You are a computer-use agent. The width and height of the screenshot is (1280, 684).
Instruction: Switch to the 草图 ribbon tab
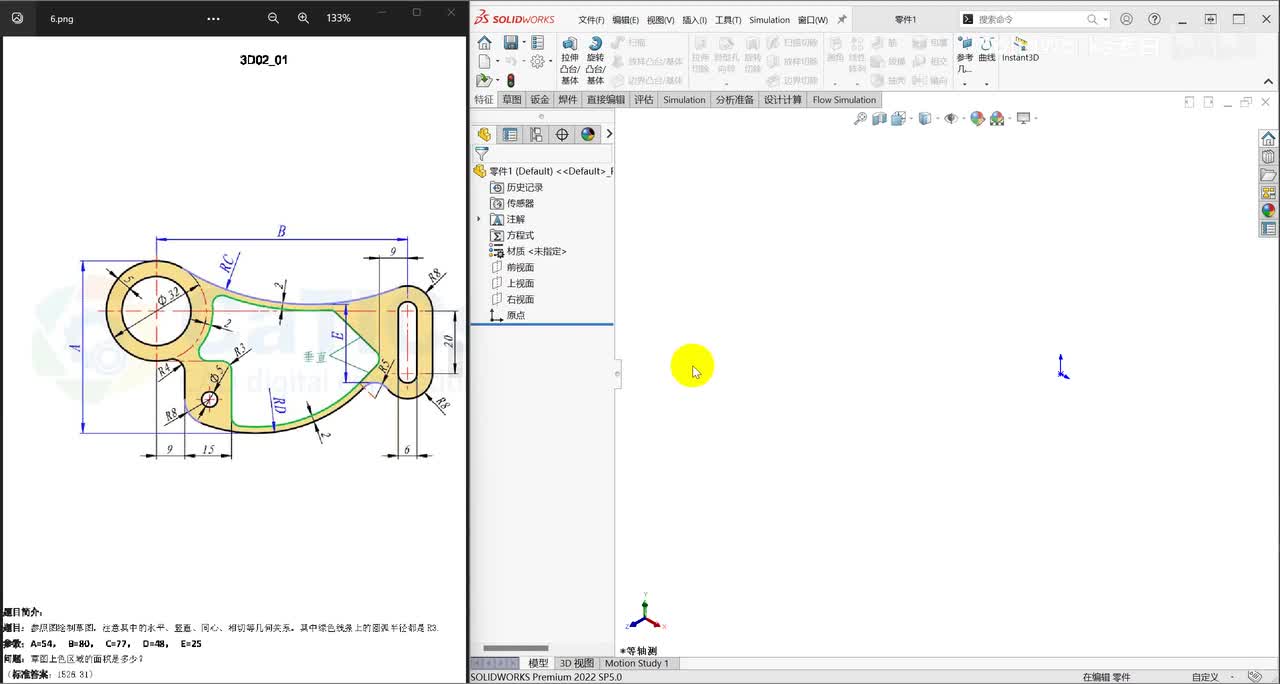(511, 100)
